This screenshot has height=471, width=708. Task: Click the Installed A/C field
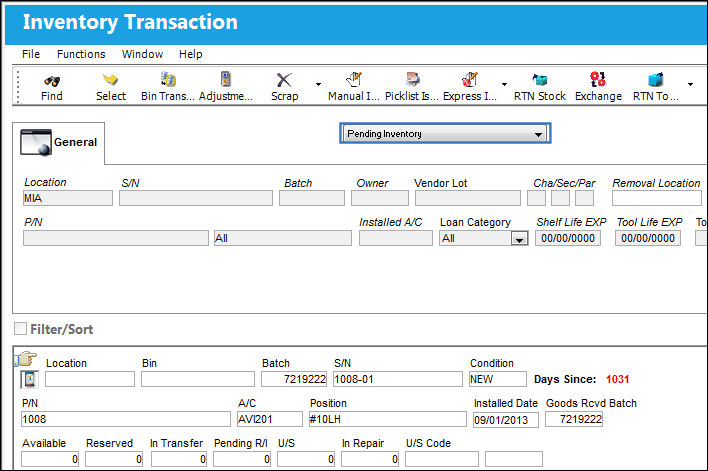396,238
